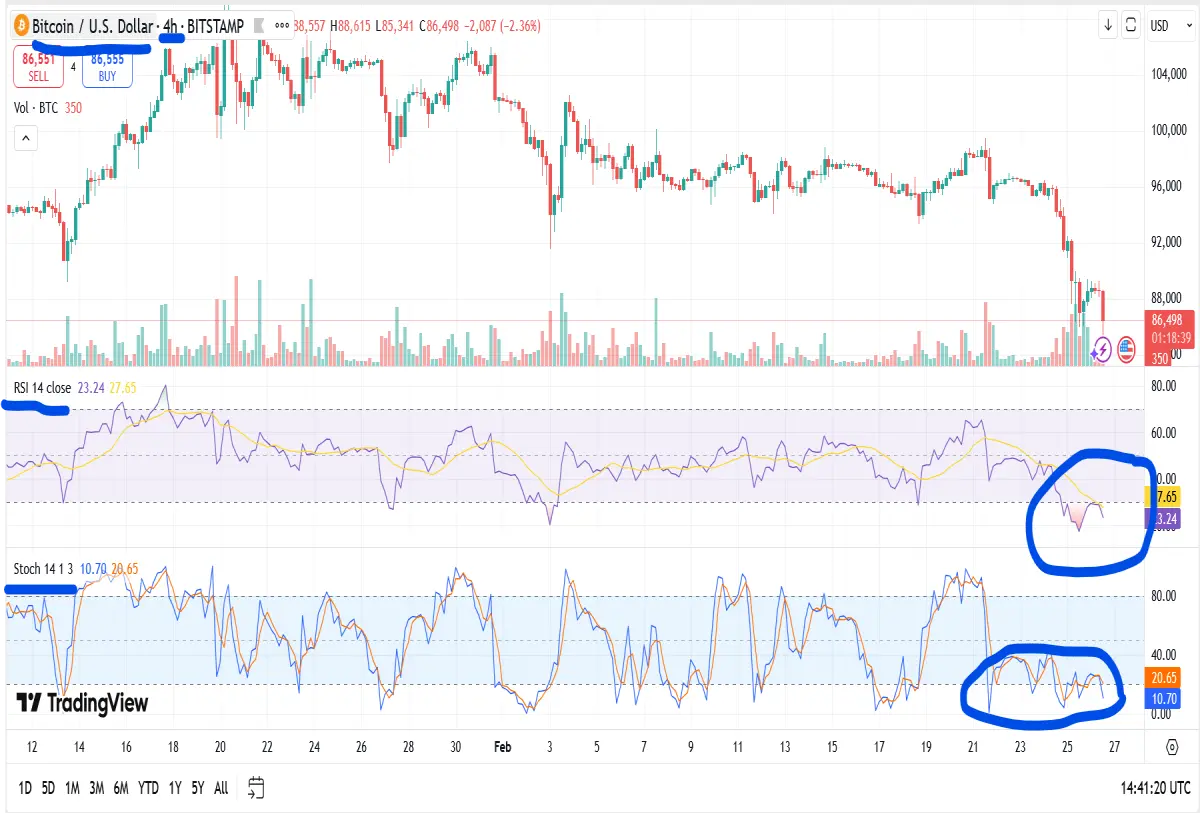Set range to 3M
This screenshot has height=813, width=1200.
coord(97,788)
